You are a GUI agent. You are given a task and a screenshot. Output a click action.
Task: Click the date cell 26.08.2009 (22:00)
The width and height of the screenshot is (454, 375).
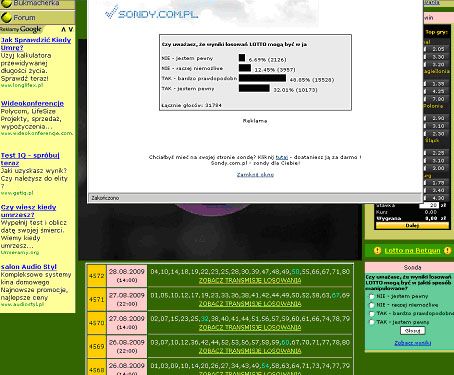[x=127, y=346]
